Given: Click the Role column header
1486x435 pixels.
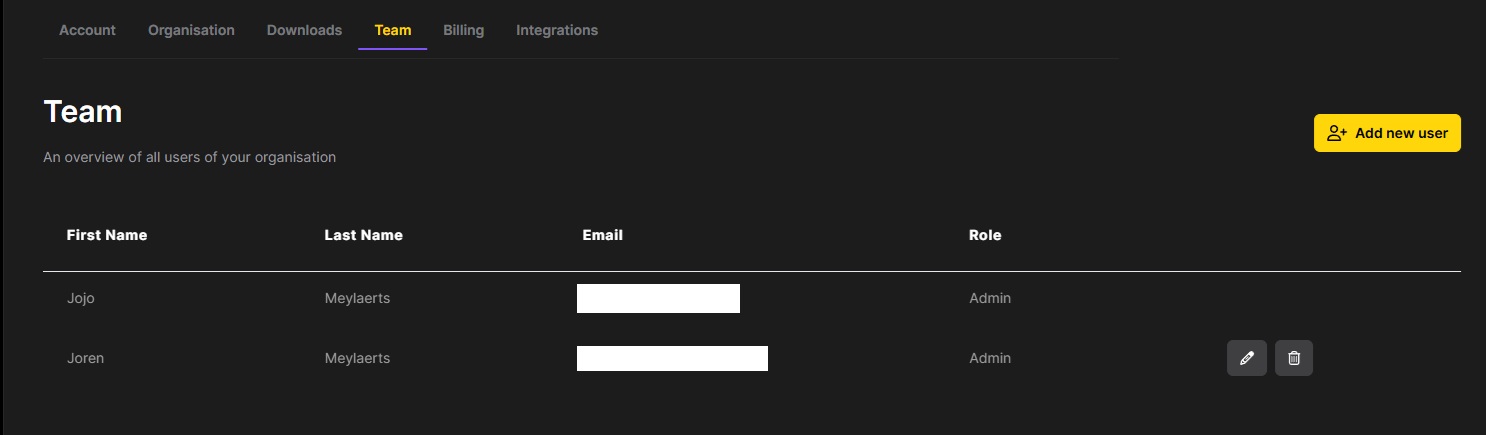Looking at the screenshot, I should pos(984,235).
